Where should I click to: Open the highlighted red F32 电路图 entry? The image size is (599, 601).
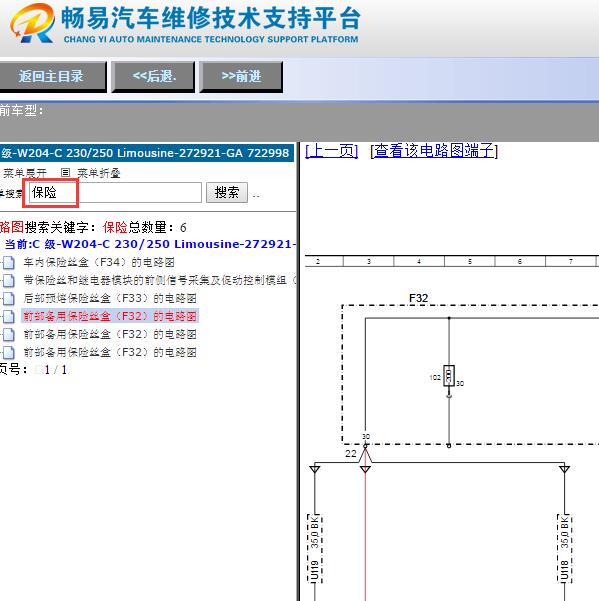point(110,316)
